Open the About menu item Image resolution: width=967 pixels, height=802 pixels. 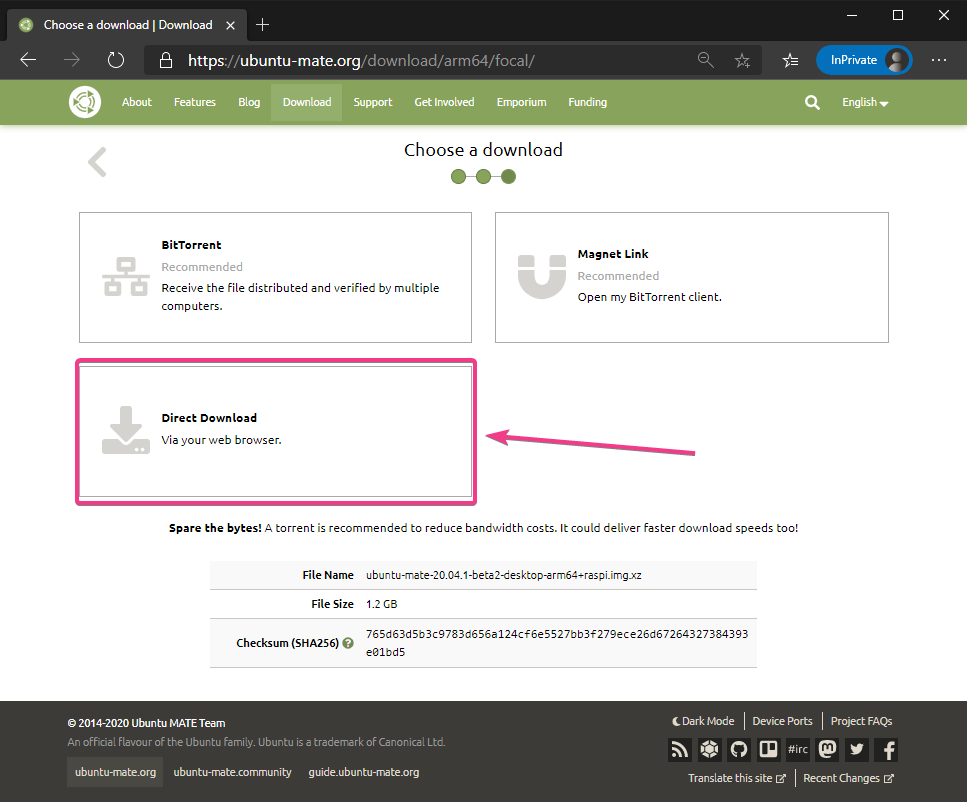[x=136, y=102]
